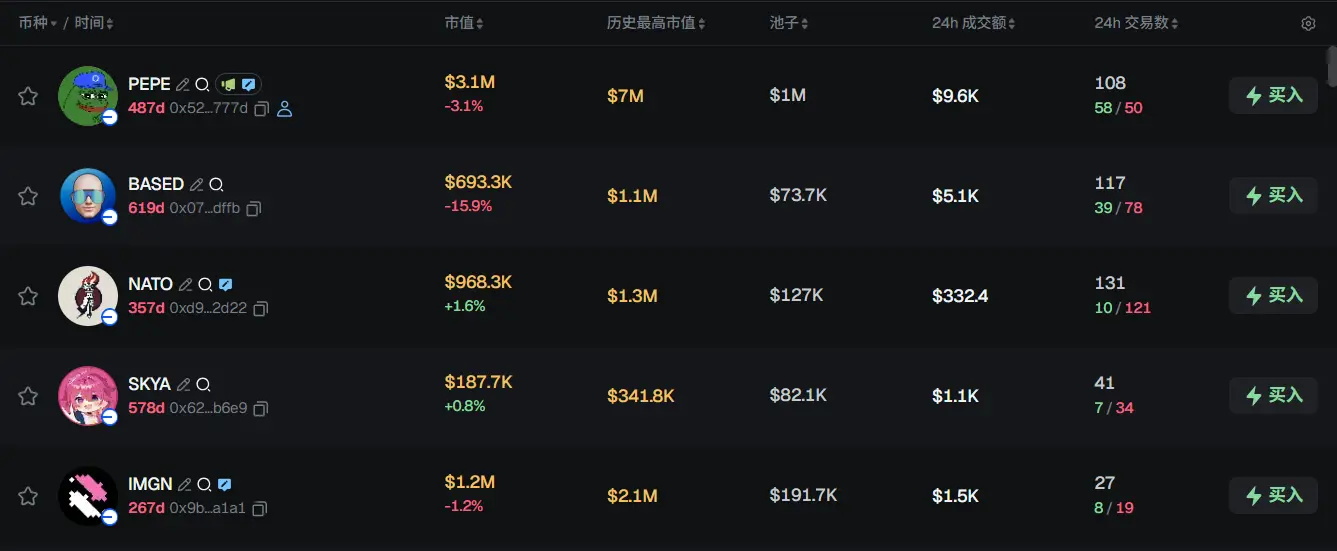Open the PEPE holder profile icon
Screen dimensions: 1337x551
(284, 109)
